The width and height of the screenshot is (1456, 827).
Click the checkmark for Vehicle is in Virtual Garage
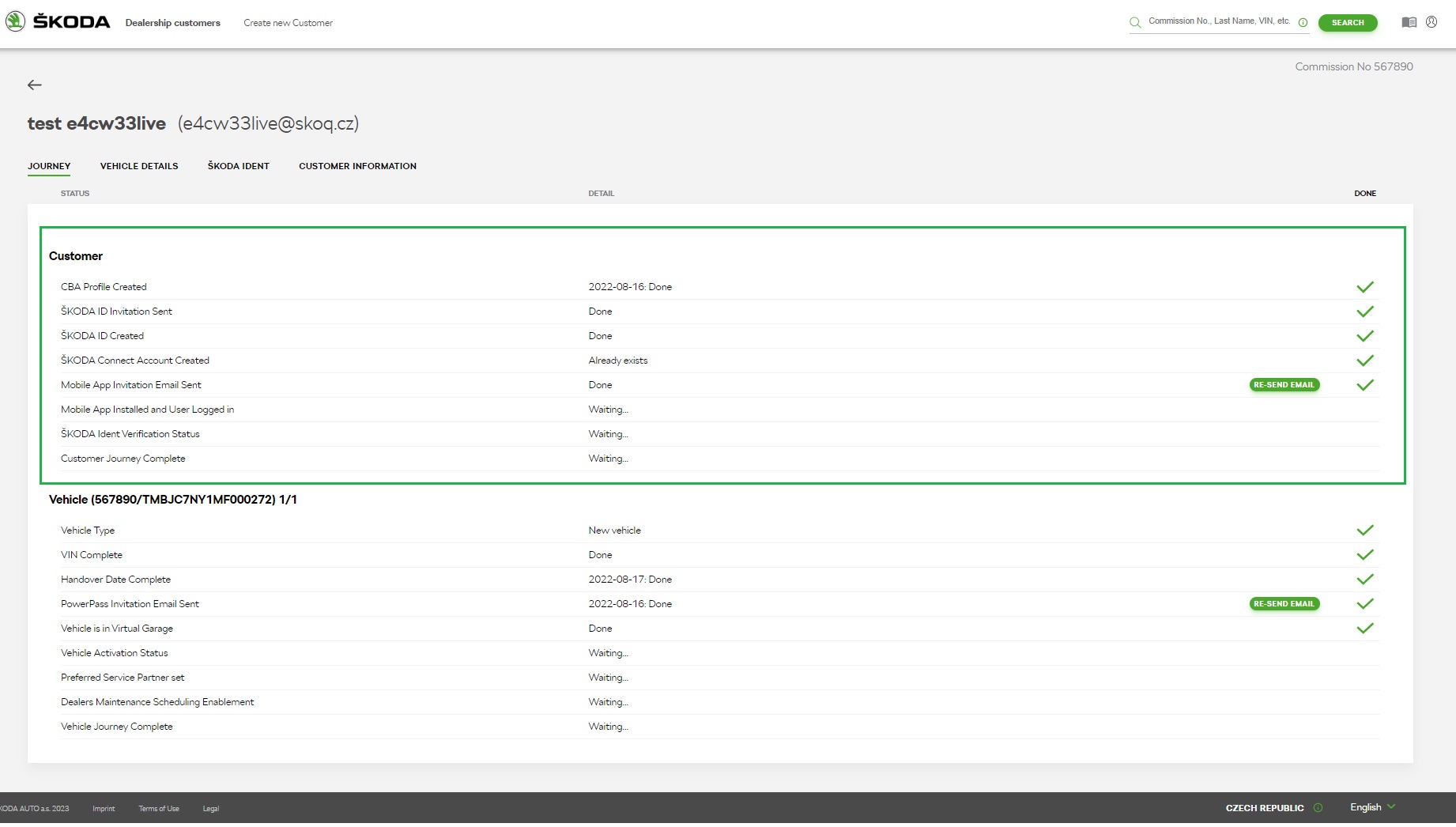[1365, 629]
